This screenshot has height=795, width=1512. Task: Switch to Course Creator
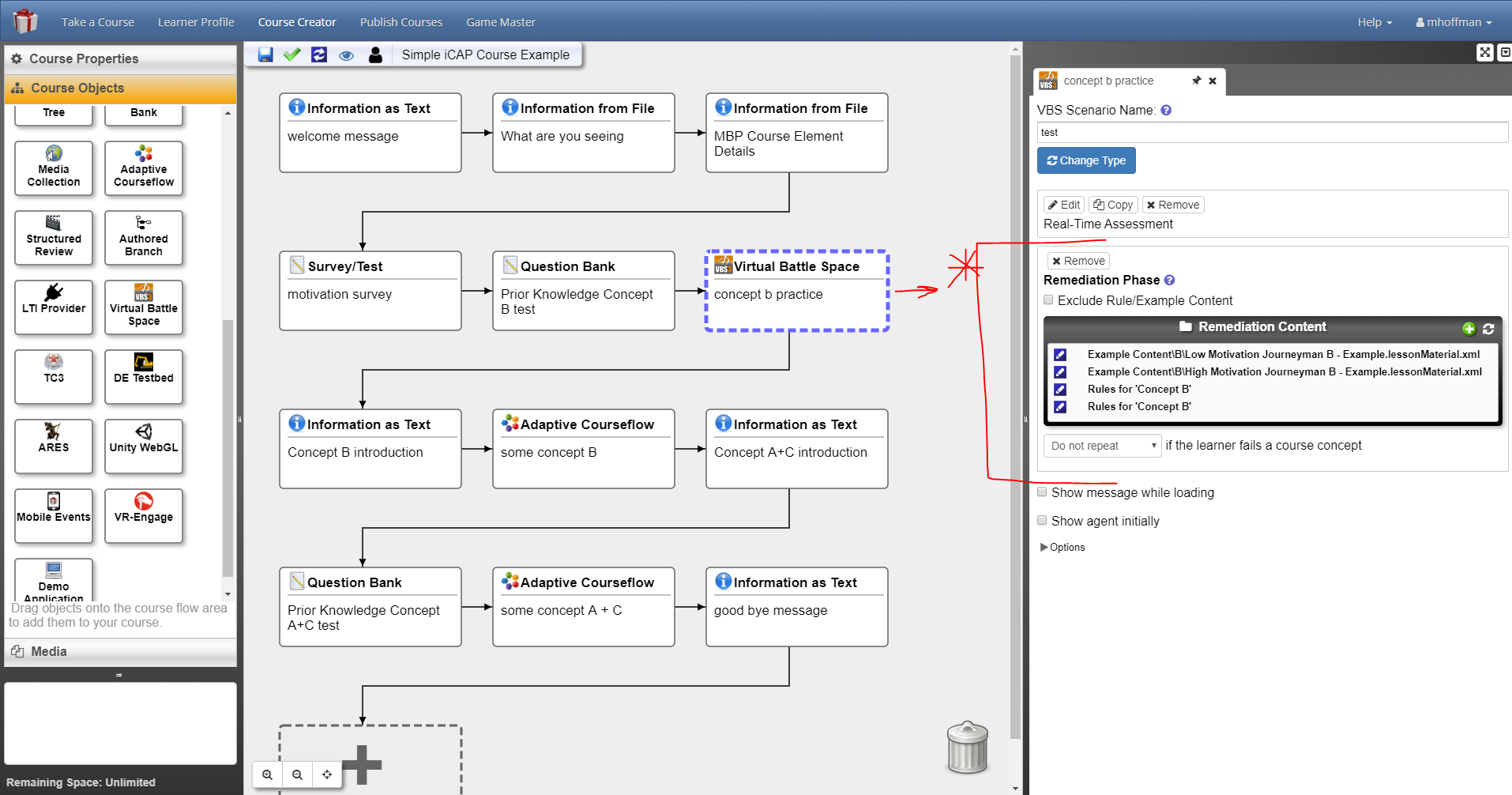[297, 22]
